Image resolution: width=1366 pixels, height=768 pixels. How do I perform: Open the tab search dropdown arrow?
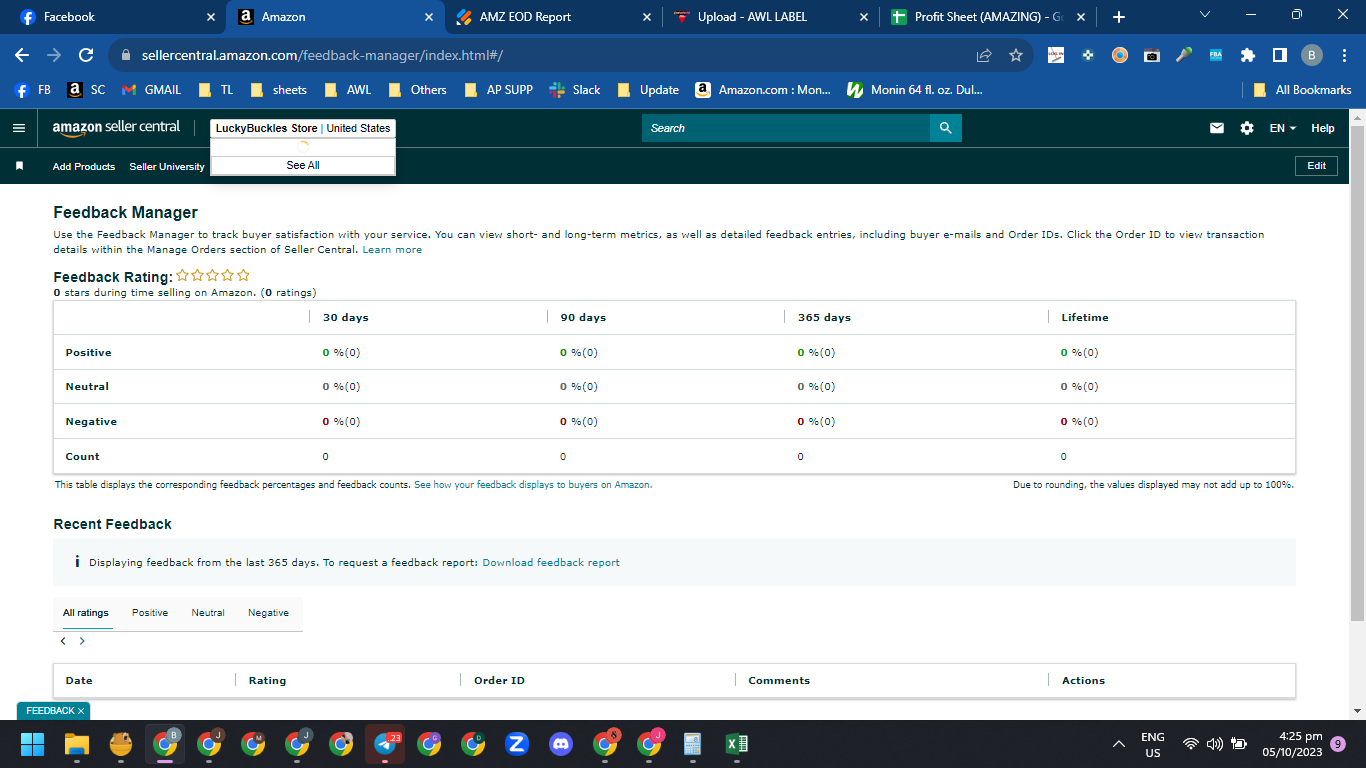point(1204,15)
